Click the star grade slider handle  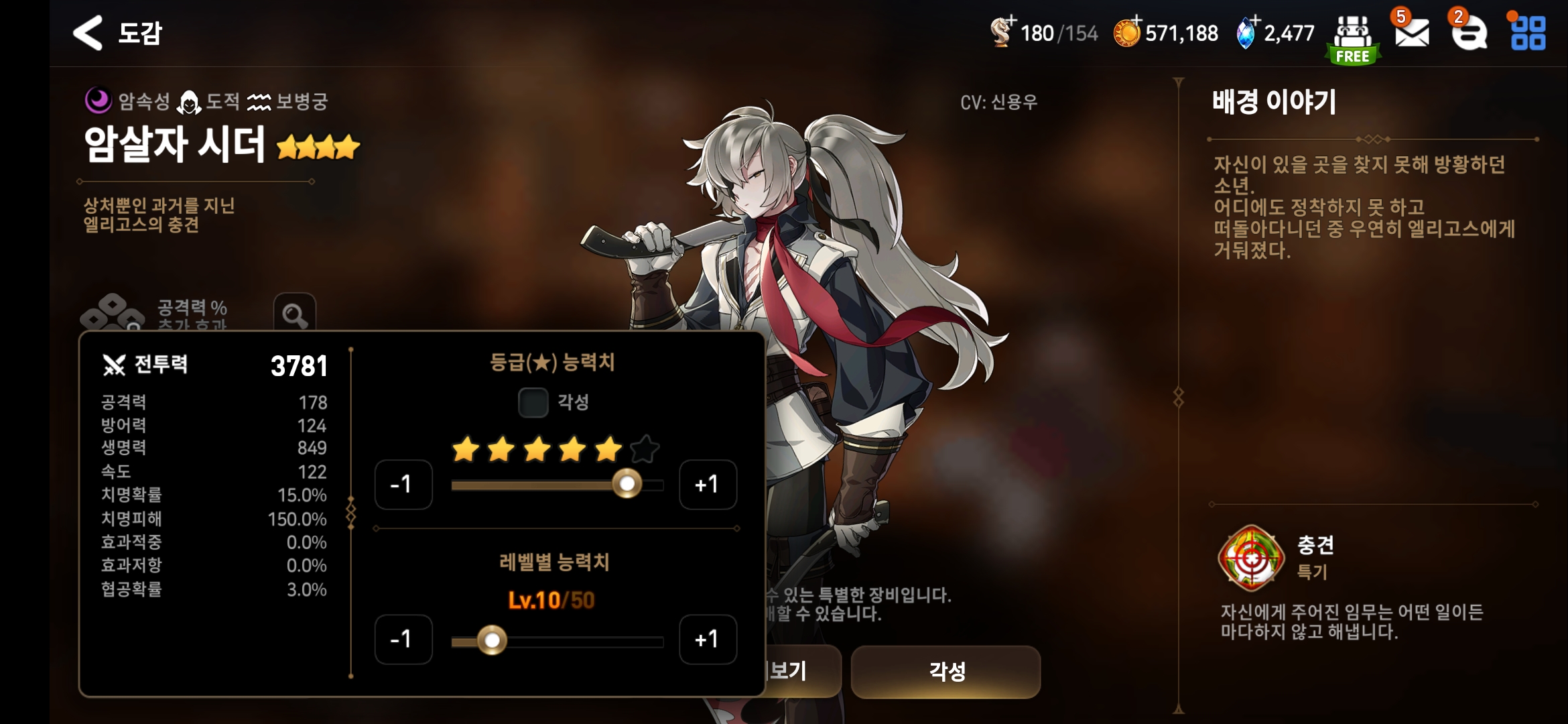(627, 484)
